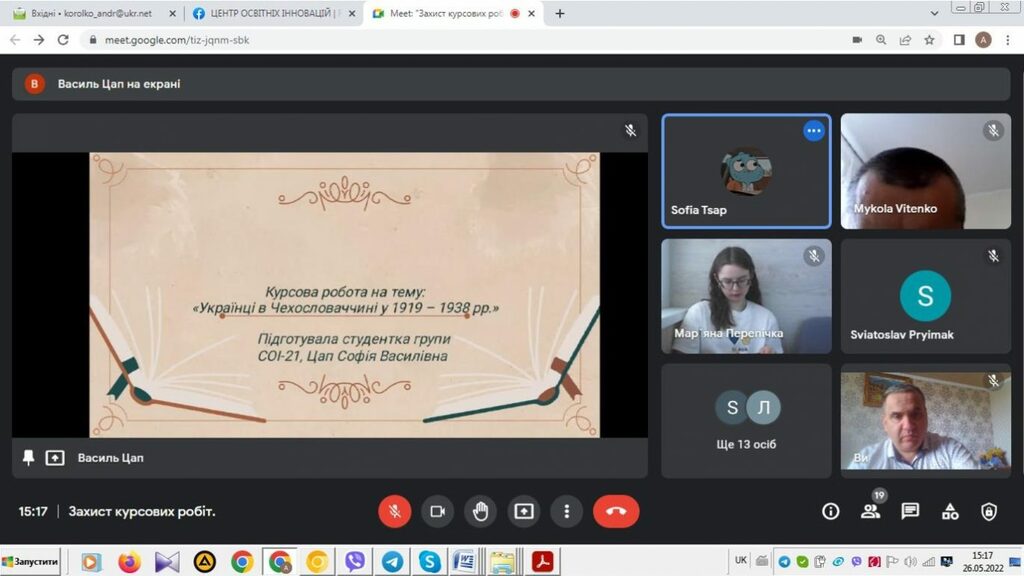Screen dimensions: 1024x576
Task: Switch to the ЦЕНТР ОСВІТНІХ ІННОВАЦІЙ tab
Action: tap(272, 14)
